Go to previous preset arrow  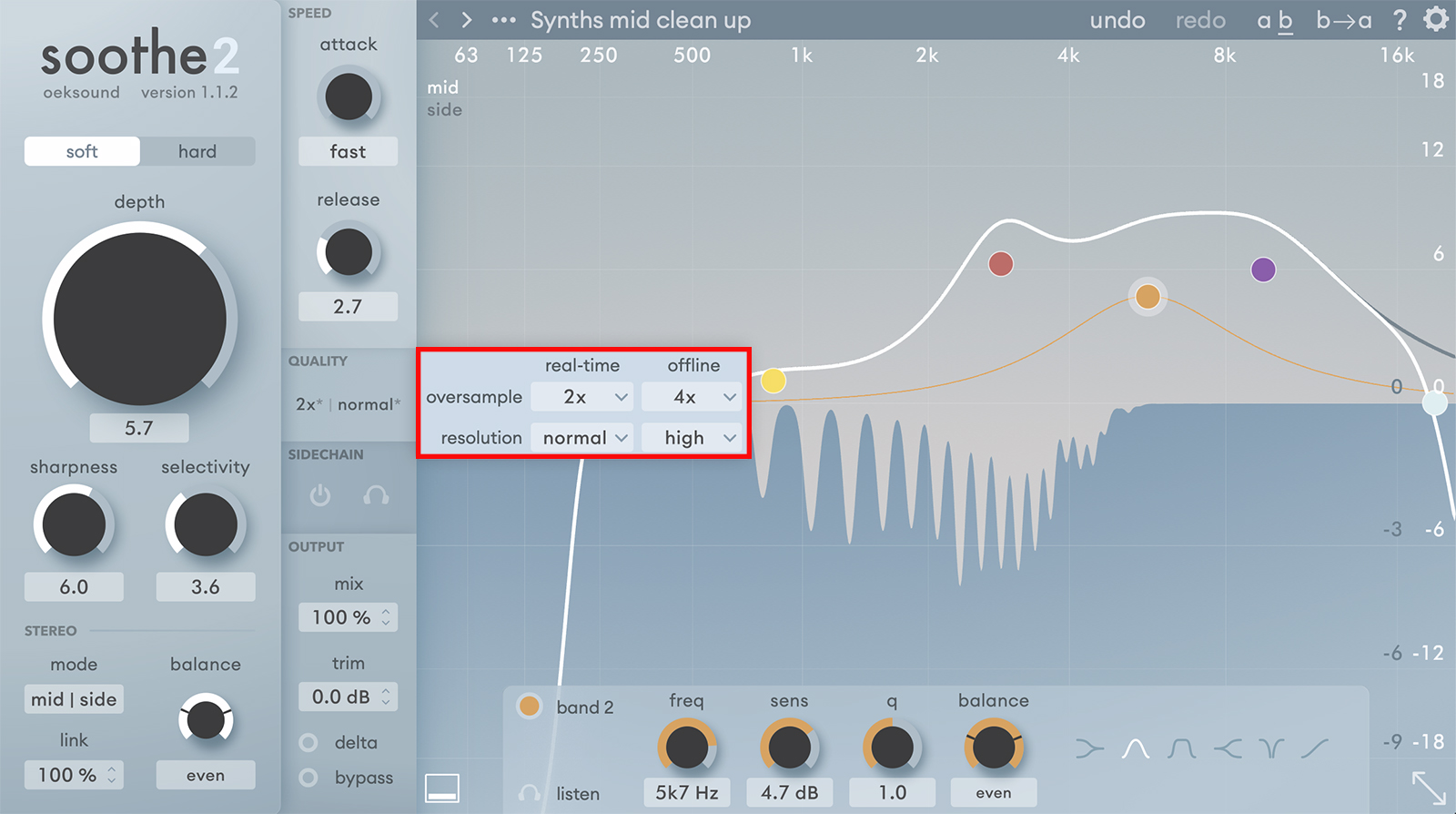click(x=434, y=20)
